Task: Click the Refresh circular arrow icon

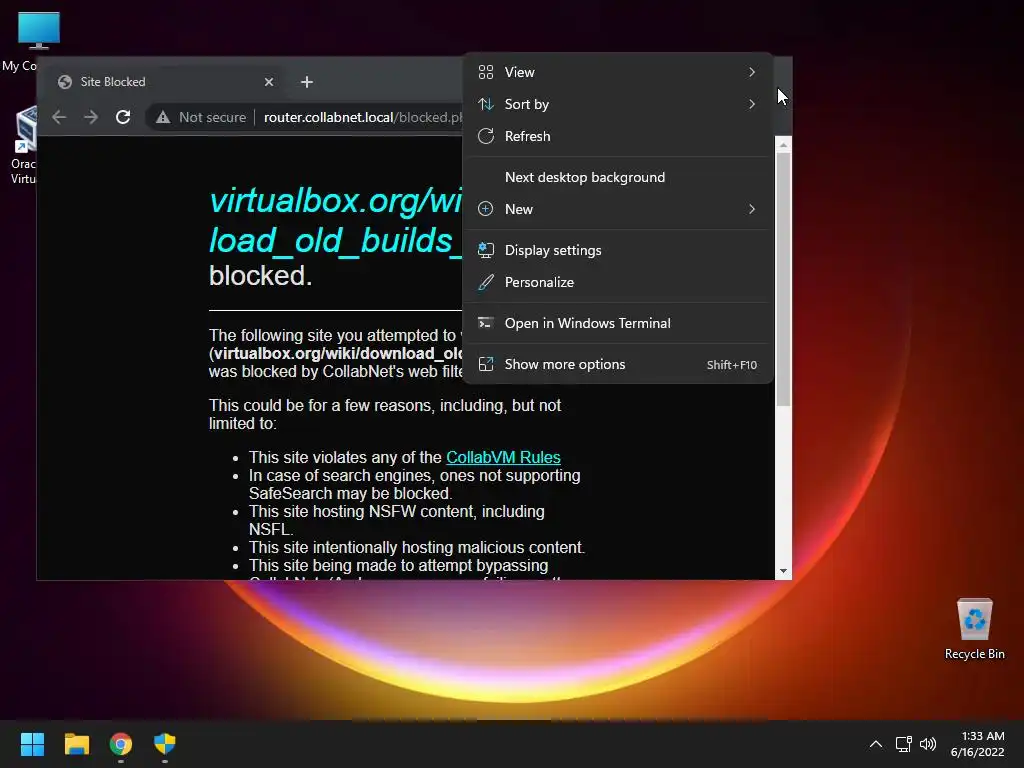Action: (x=486, y=136)
